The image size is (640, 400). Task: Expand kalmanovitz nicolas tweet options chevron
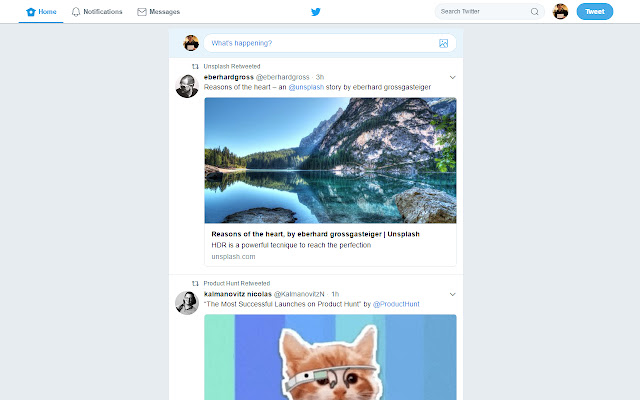point(452,294)
